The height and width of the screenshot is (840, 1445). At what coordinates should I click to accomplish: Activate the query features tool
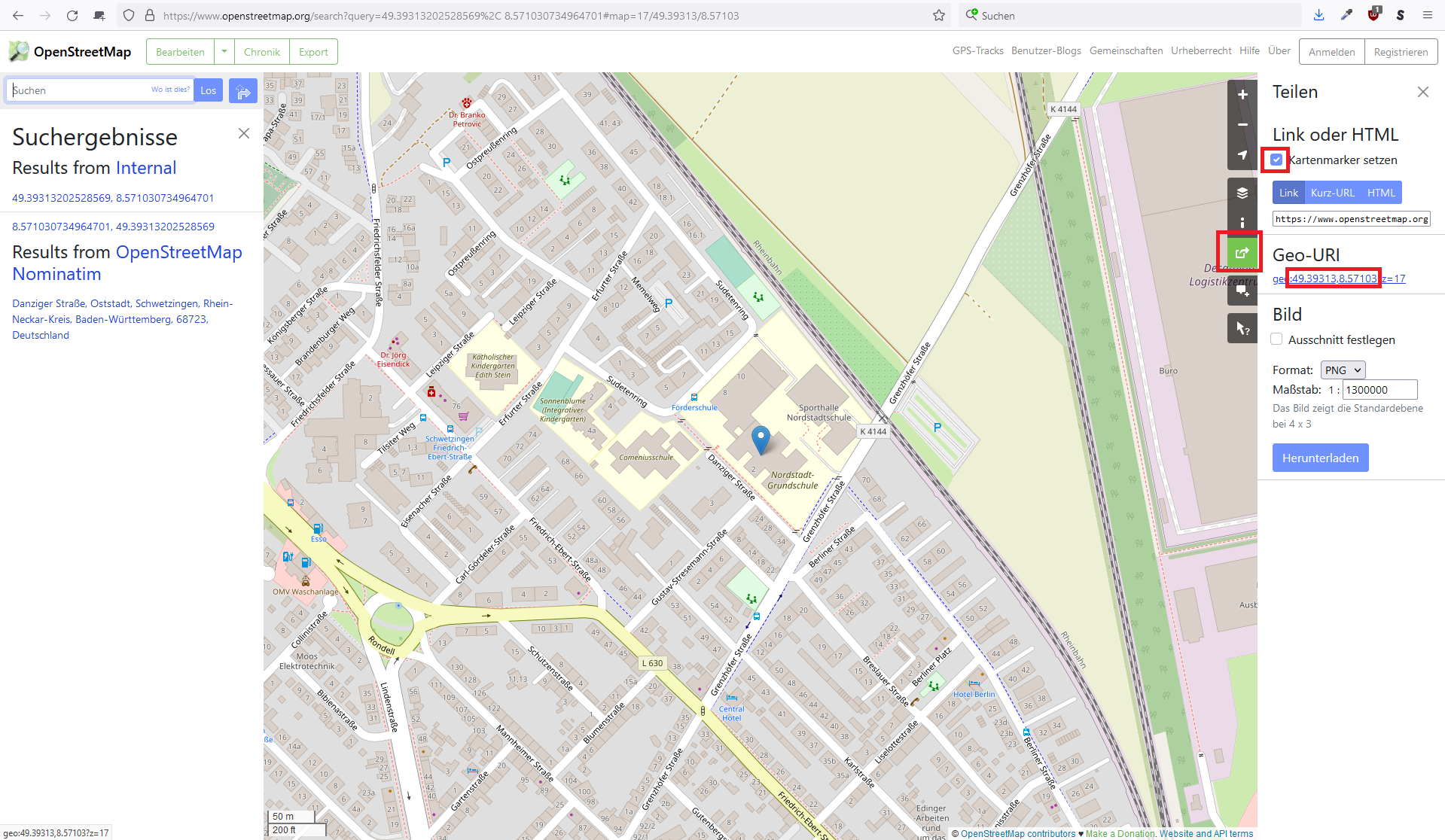1242,328
